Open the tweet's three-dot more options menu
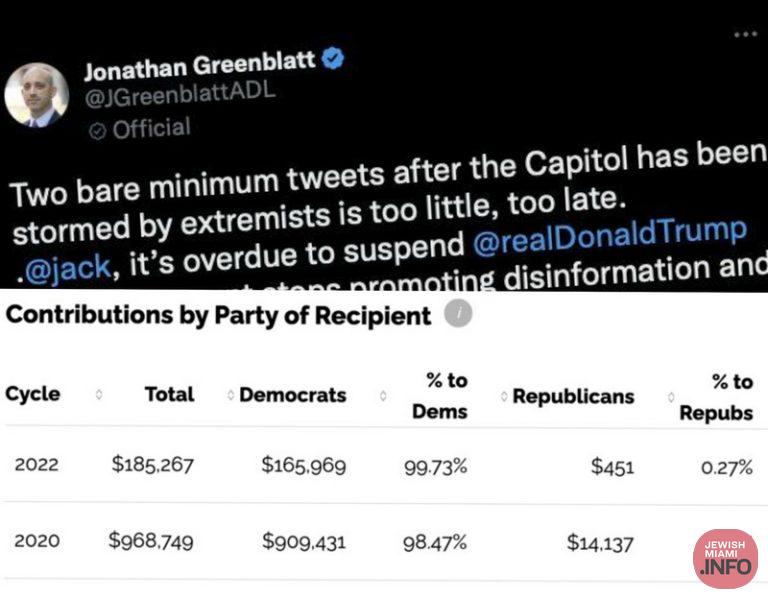768x599 pixels. pos(745,34)
